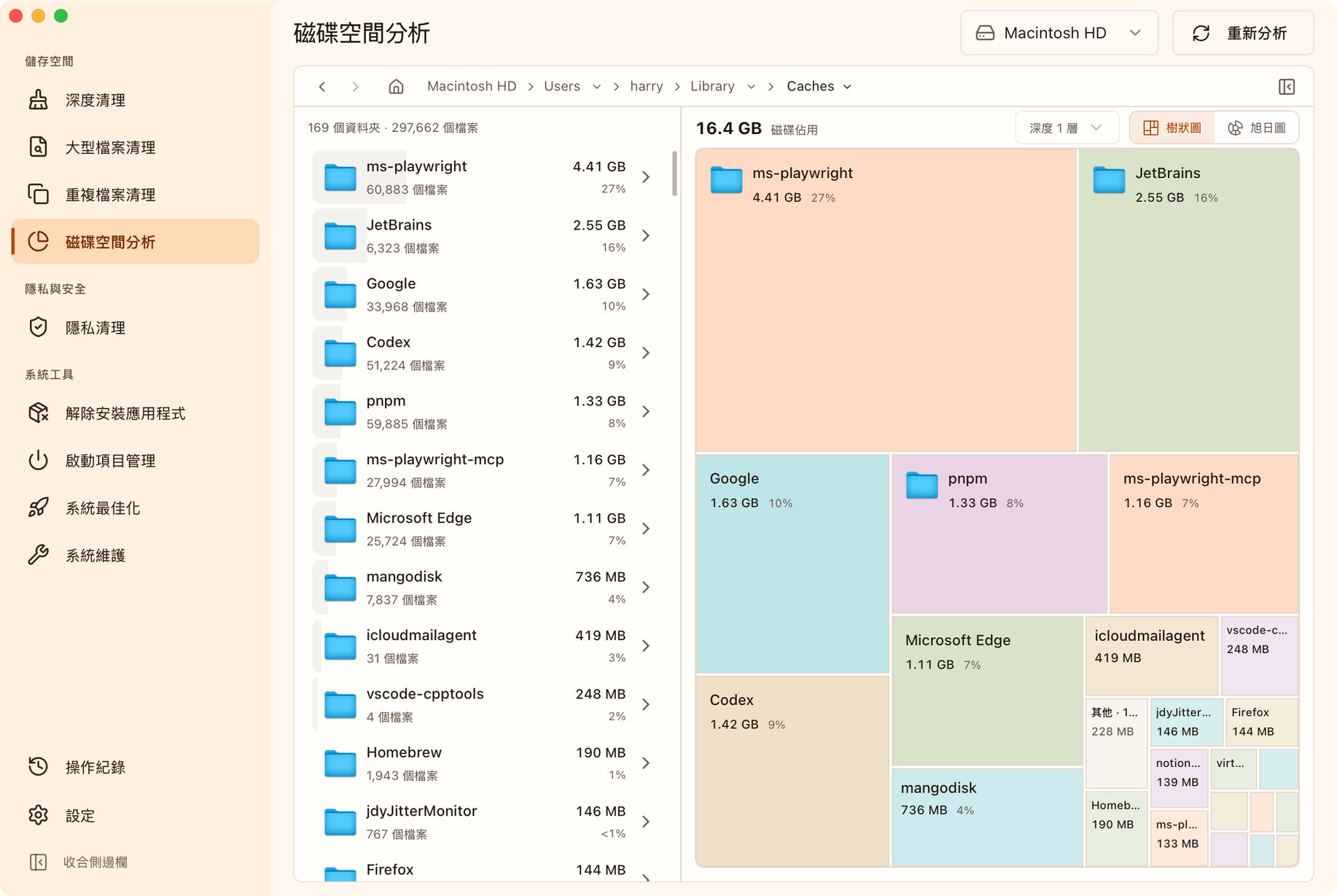Open the Macintosh HD disk dropdown
This screenshot has width=1337, height=896.
[1059, 33]
